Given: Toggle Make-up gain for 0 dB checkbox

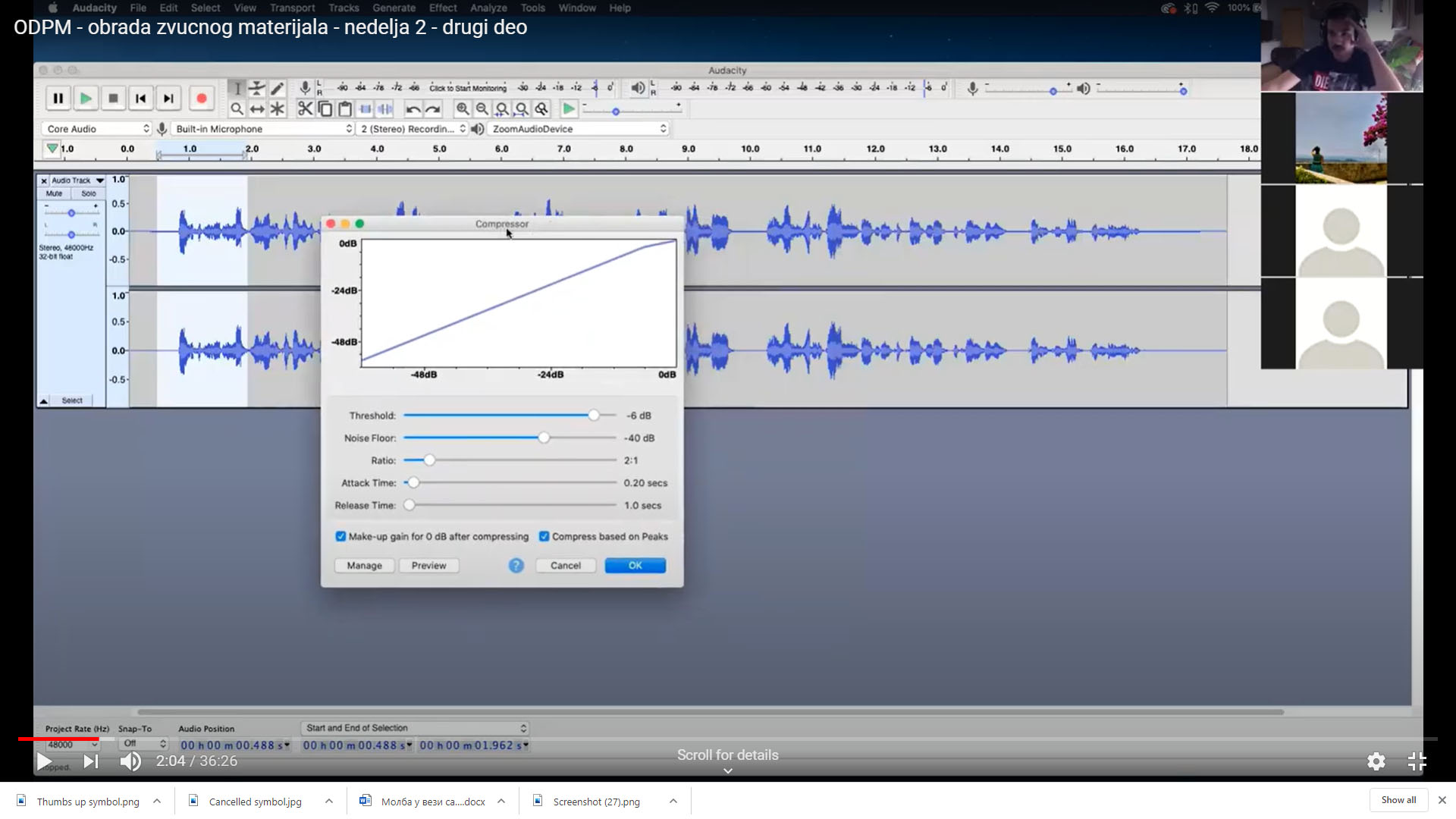Looking at the screenshot, I should pyautogui.click(x=340, y=536).
